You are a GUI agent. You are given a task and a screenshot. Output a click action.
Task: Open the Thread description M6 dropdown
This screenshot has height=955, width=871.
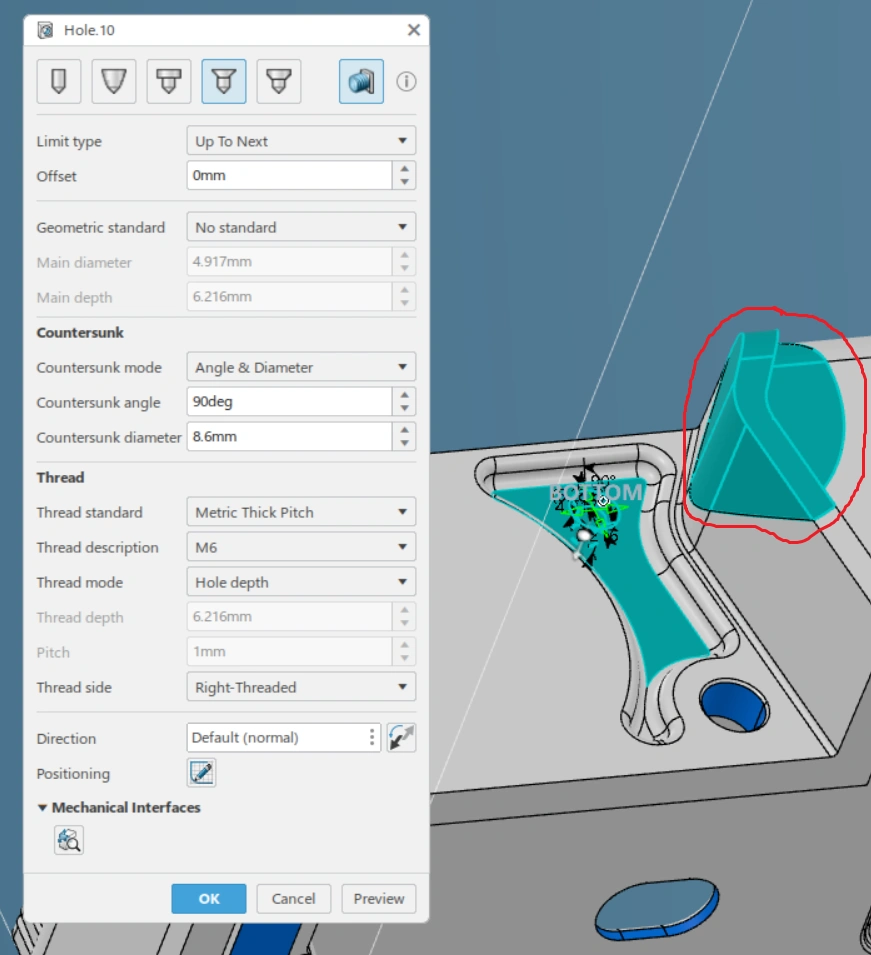coord(301,547)
